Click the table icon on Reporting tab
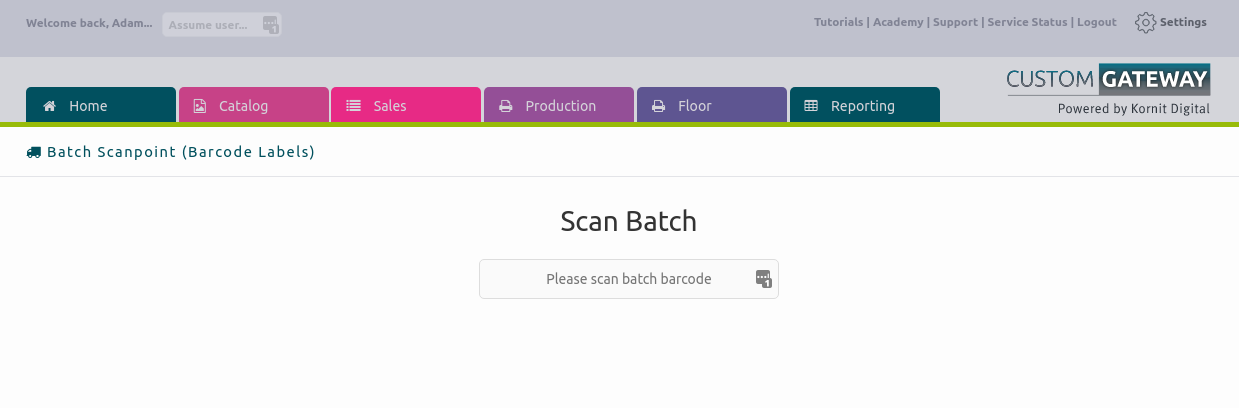This screenshot has width=1239, height=408. tap(811, 106)
